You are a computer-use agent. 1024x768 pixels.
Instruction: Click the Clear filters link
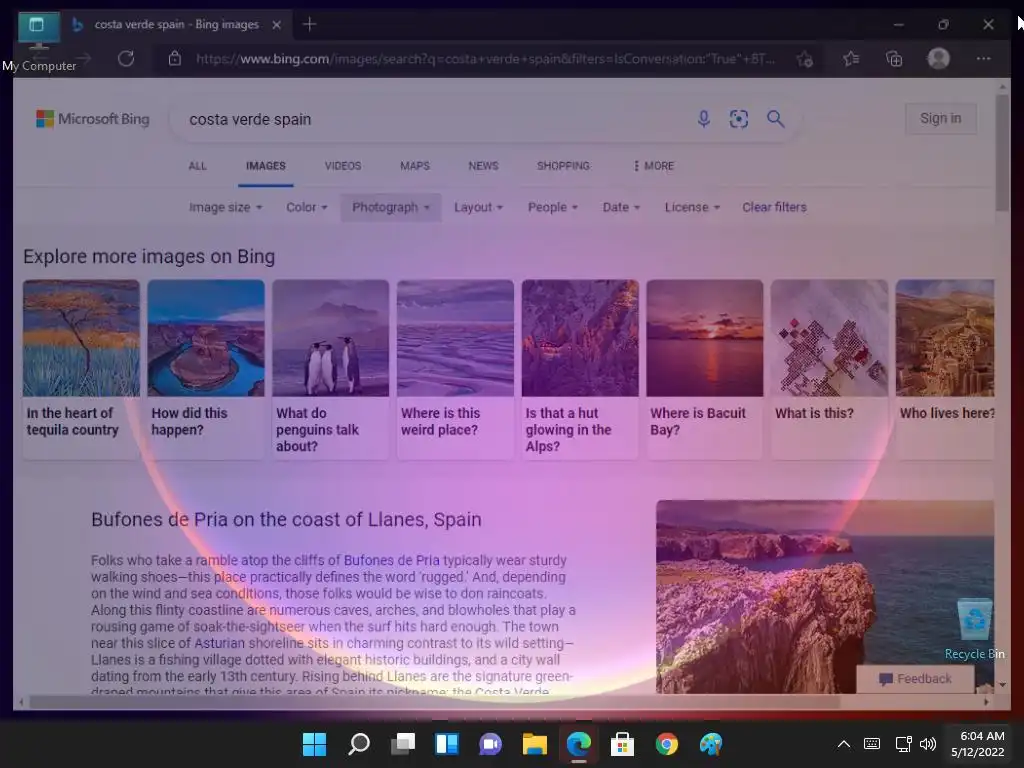774,207
